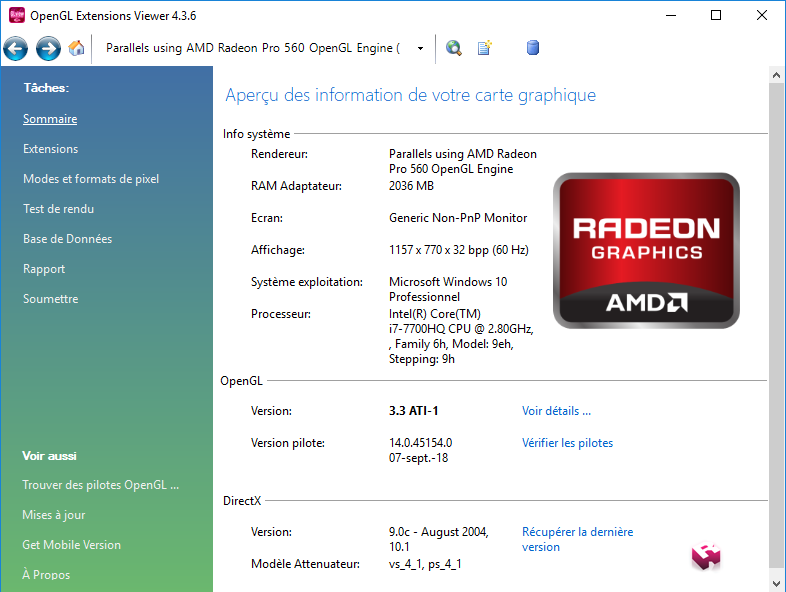Click the page heading Aperçu des information
Image resolution: width=786 pixels, height=592 pixels.
pos(411,95)
